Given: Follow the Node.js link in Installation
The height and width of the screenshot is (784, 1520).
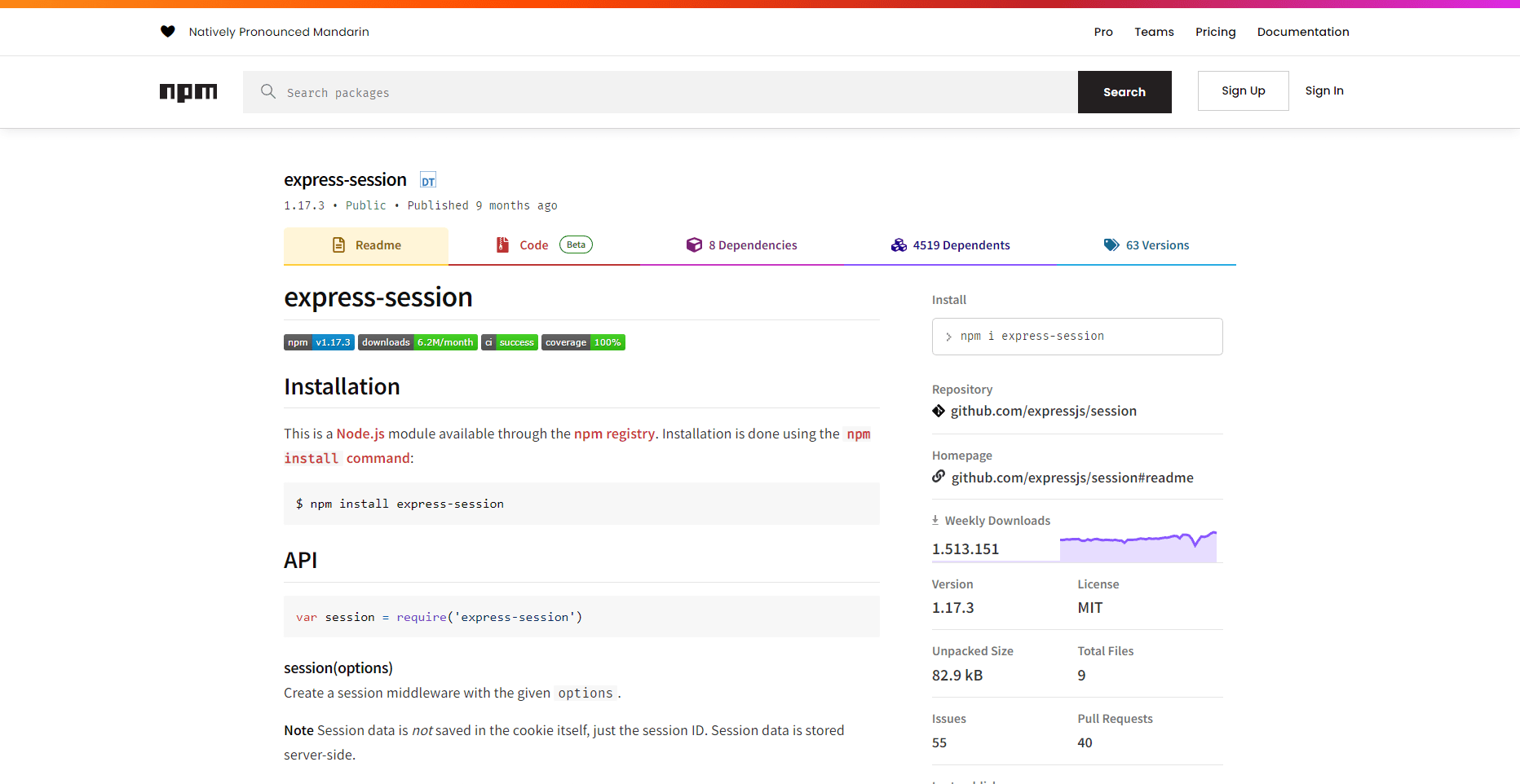Looking at the screenshot, I should click(x=360, y=434).
